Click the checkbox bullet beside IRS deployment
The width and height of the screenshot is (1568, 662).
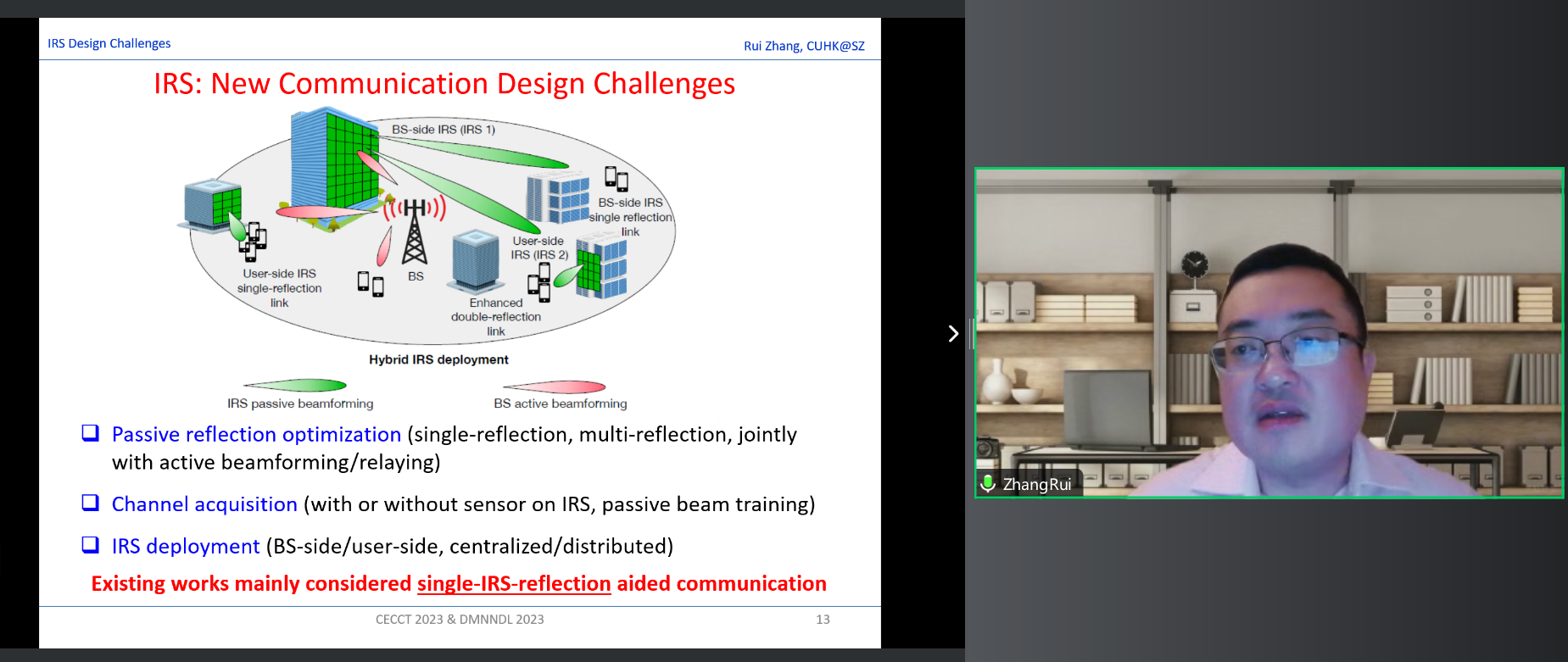(x=90, y=544)
